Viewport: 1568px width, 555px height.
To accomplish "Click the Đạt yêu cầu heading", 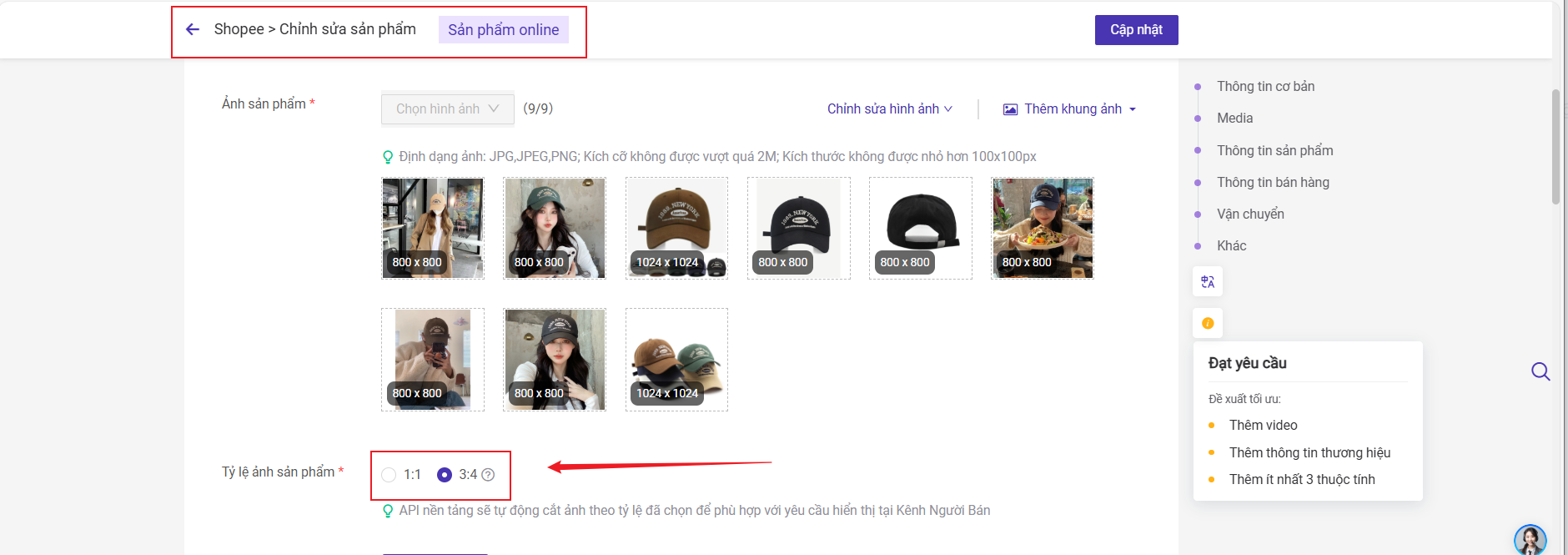I will (x=1247, y=363).
